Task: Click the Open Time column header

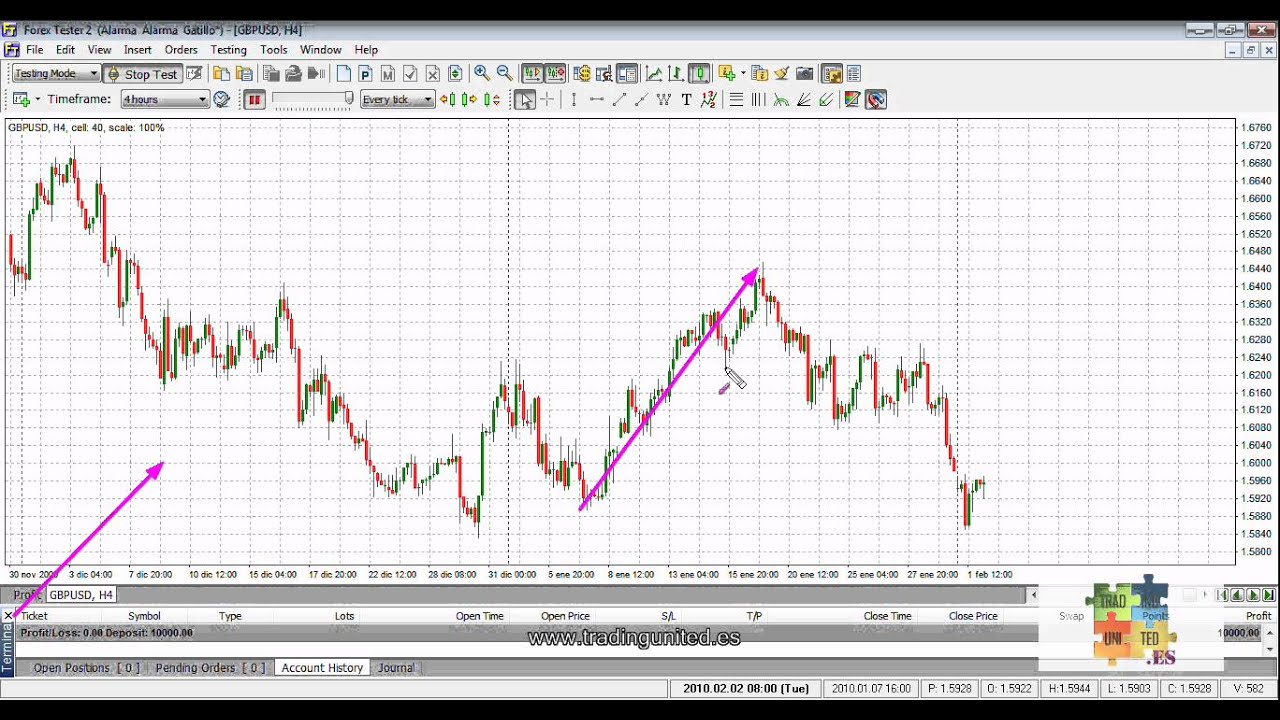Action: point(480,616)
